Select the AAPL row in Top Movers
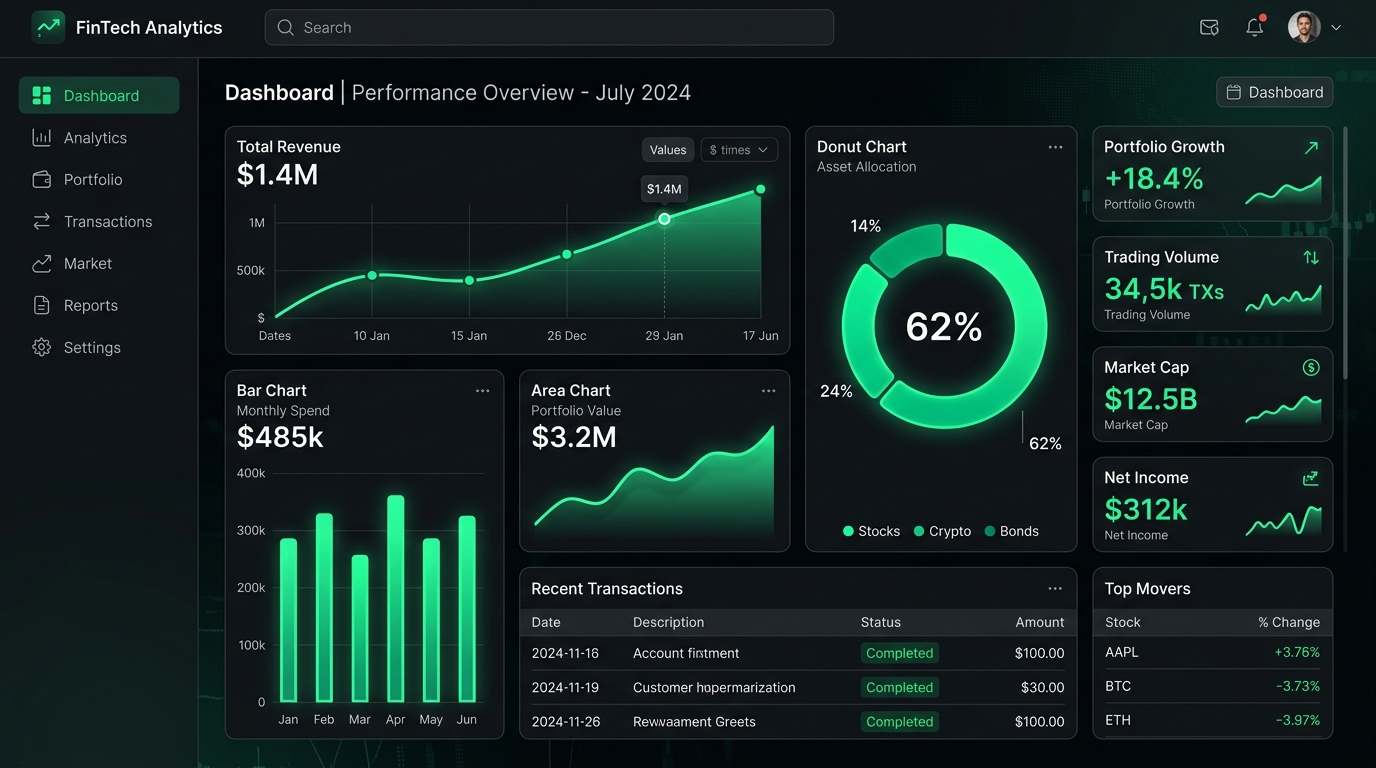Image resolution: width=1376 pixels, height=768 pixels. tap(1212, 652)
